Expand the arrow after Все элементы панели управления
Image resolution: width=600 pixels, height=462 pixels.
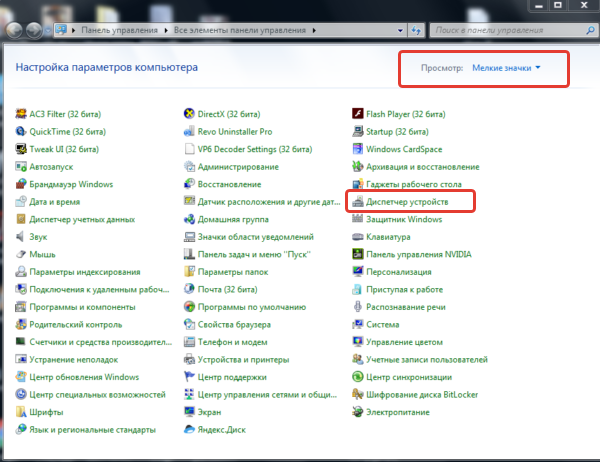coord(314,30)
